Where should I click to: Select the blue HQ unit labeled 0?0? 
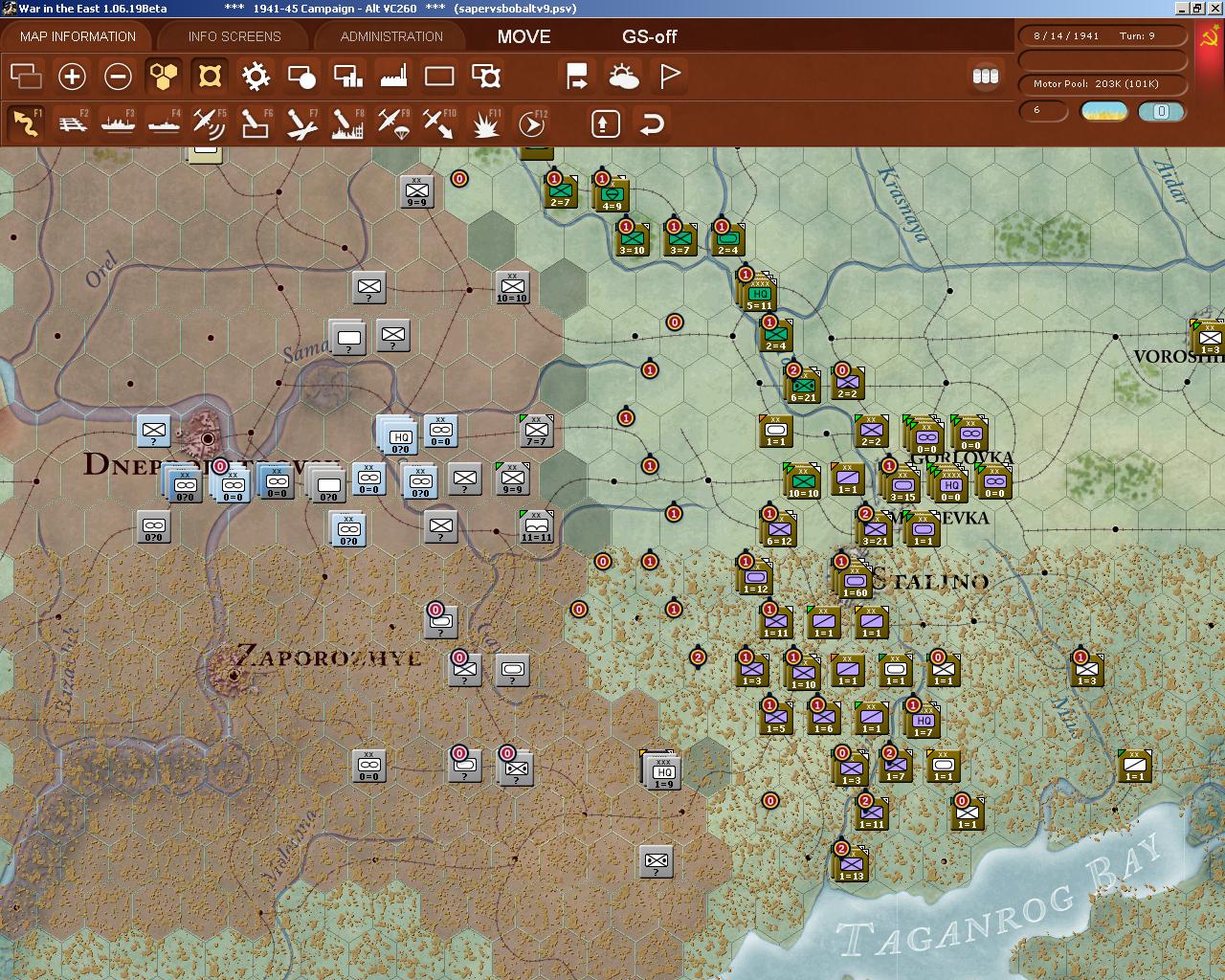[400, 437]
